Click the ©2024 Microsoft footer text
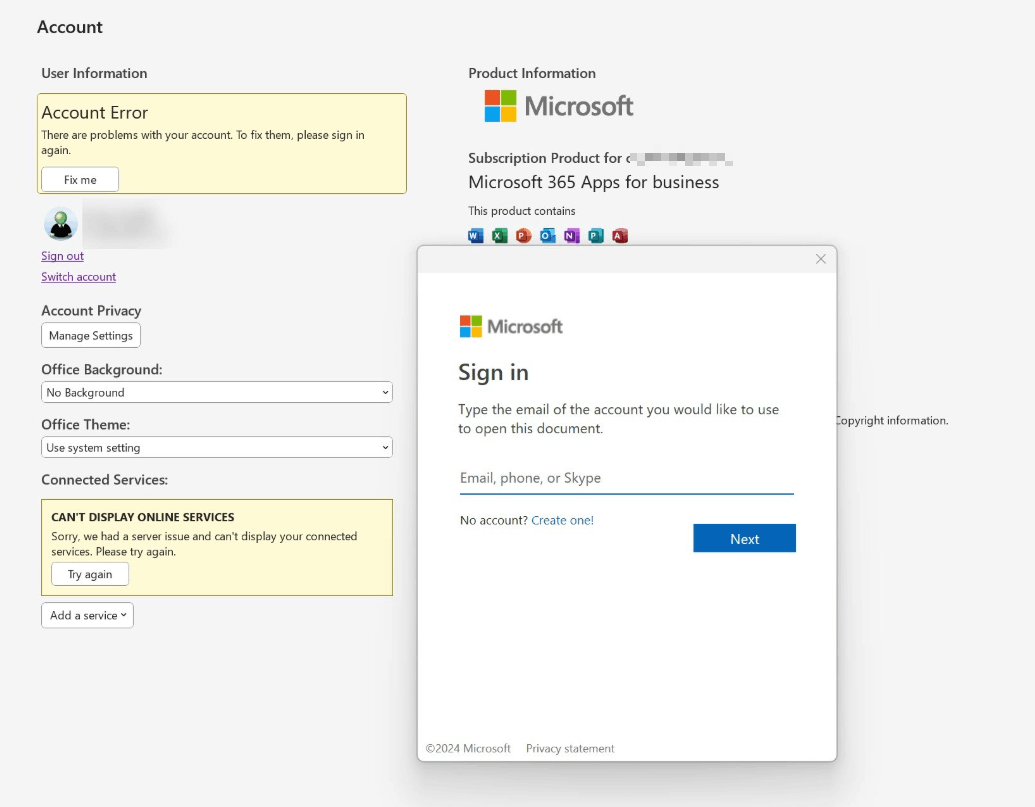Screen dimensions: 1035x807 [x=468, y=748]
